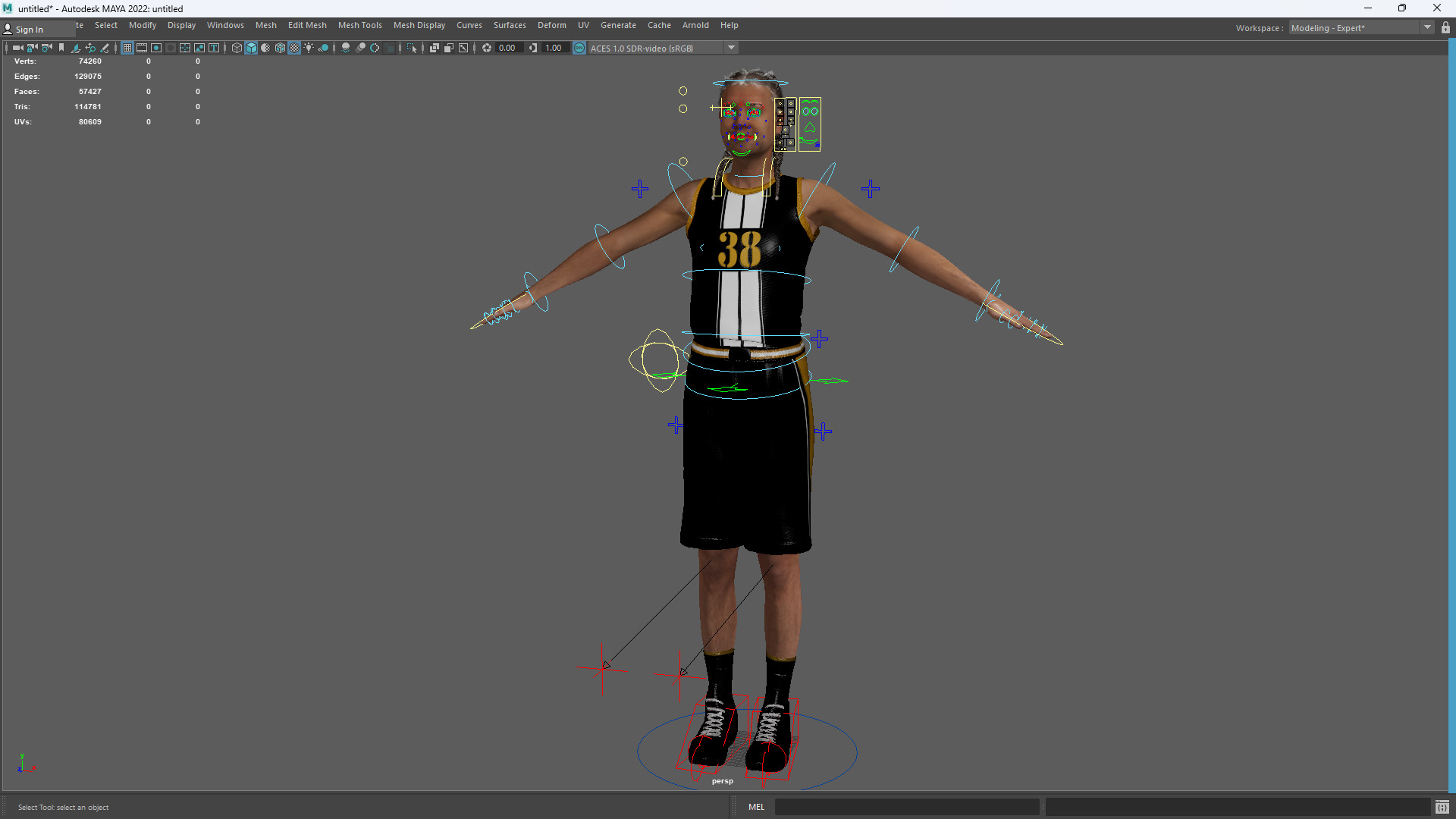This screenshot has height=819, width=1456.
Task: Enable the Film Gate overlay icon
Action: click(x=142, y=48)
